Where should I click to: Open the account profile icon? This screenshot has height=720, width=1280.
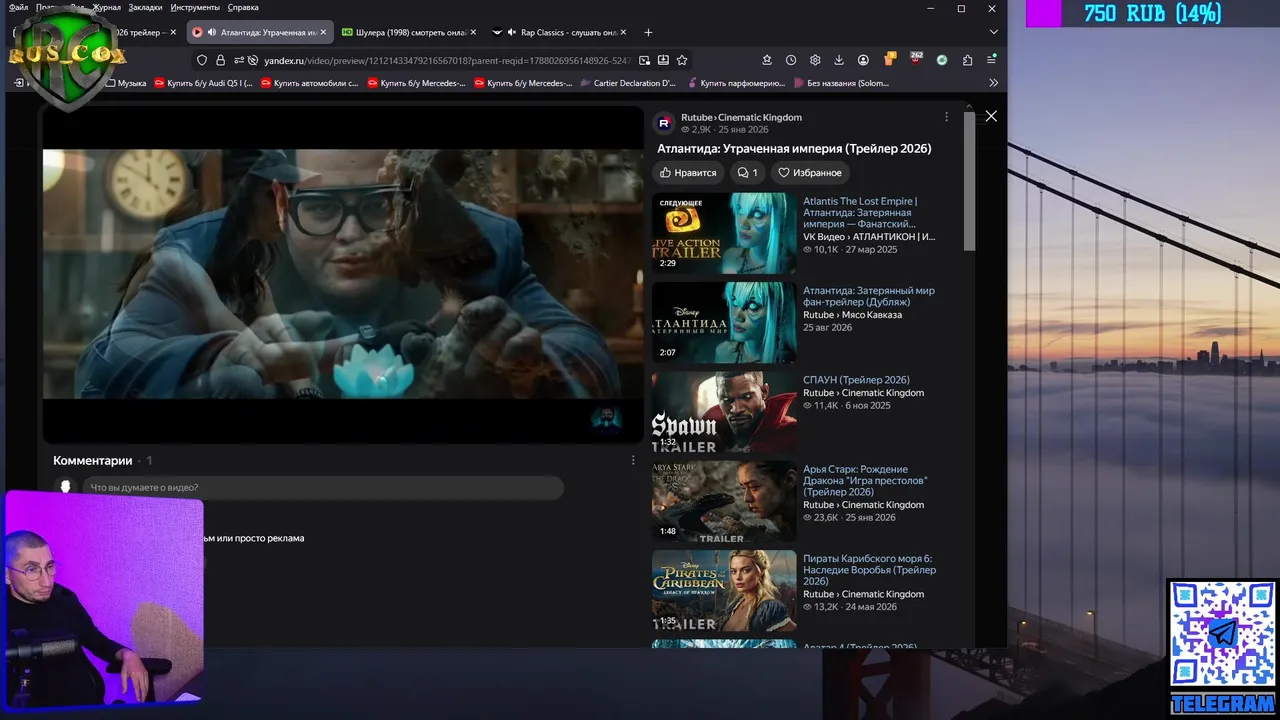(x=863, y=60)
